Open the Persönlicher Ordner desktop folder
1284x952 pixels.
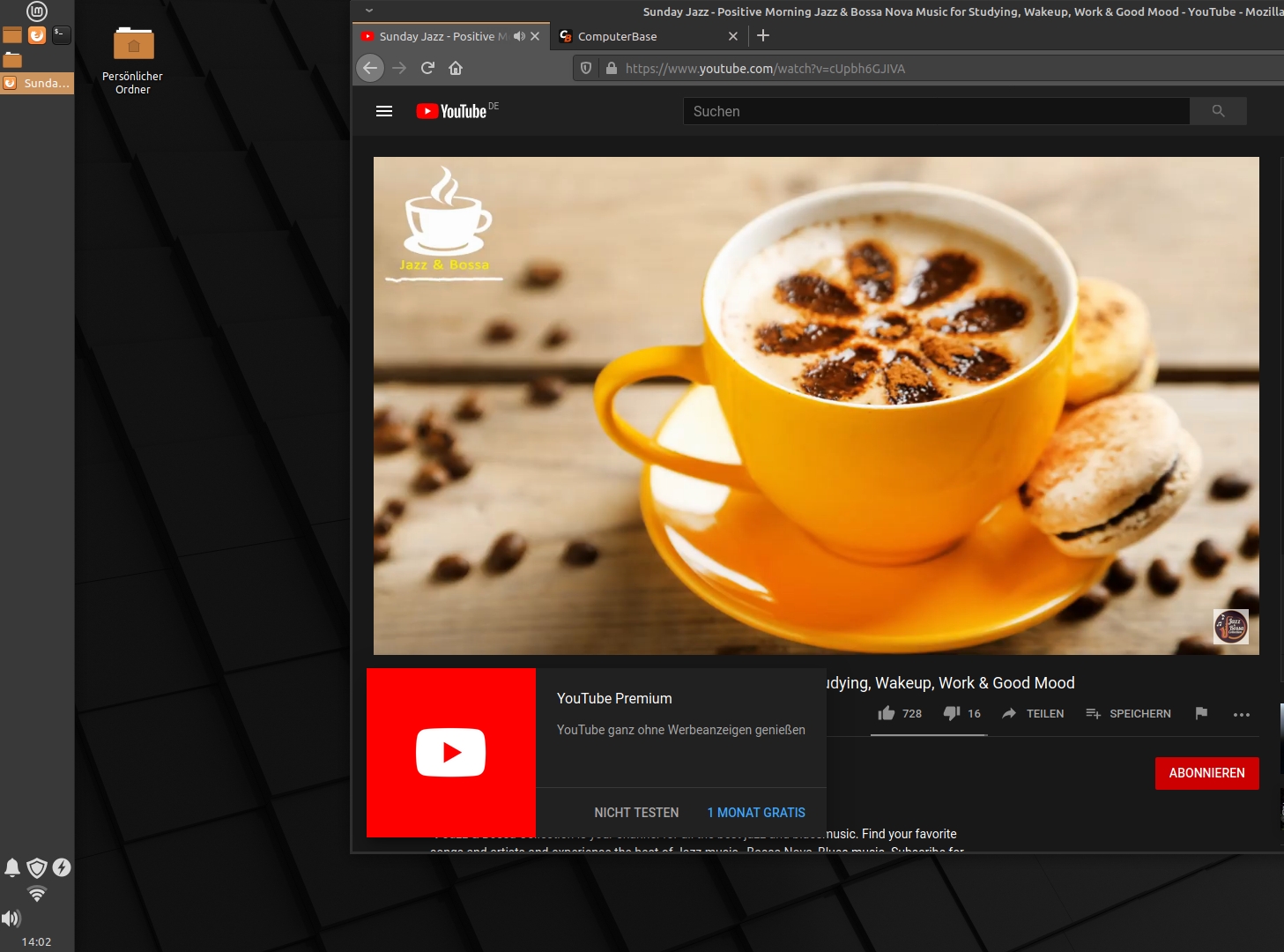[133, 60]
